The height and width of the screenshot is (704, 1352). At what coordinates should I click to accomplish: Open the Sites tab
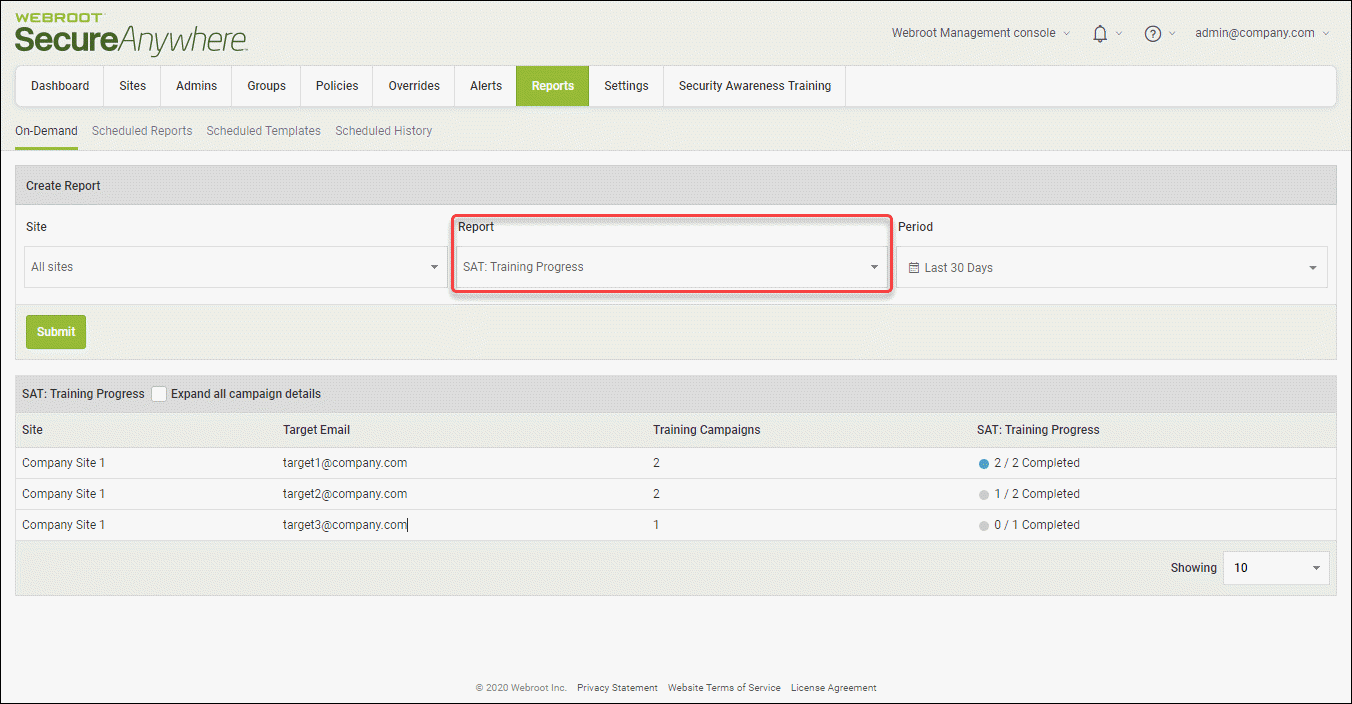point(132,86)
